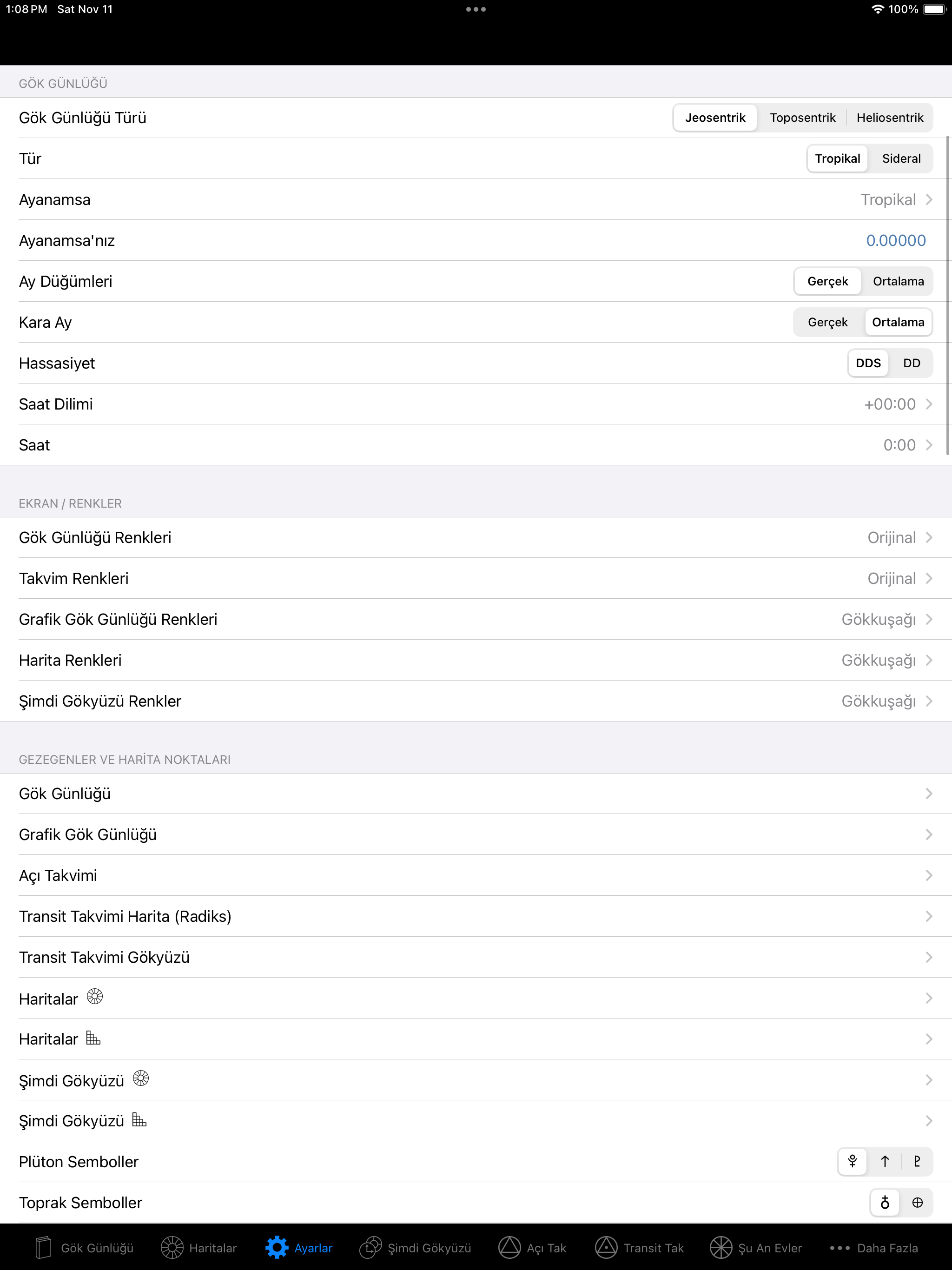Image resolution: width=952 pixels, height=1270 pixels.
Task: Open Transit Takvimi Gökyüzü settings
Action: pyautogui.click(x=476, y=957)
